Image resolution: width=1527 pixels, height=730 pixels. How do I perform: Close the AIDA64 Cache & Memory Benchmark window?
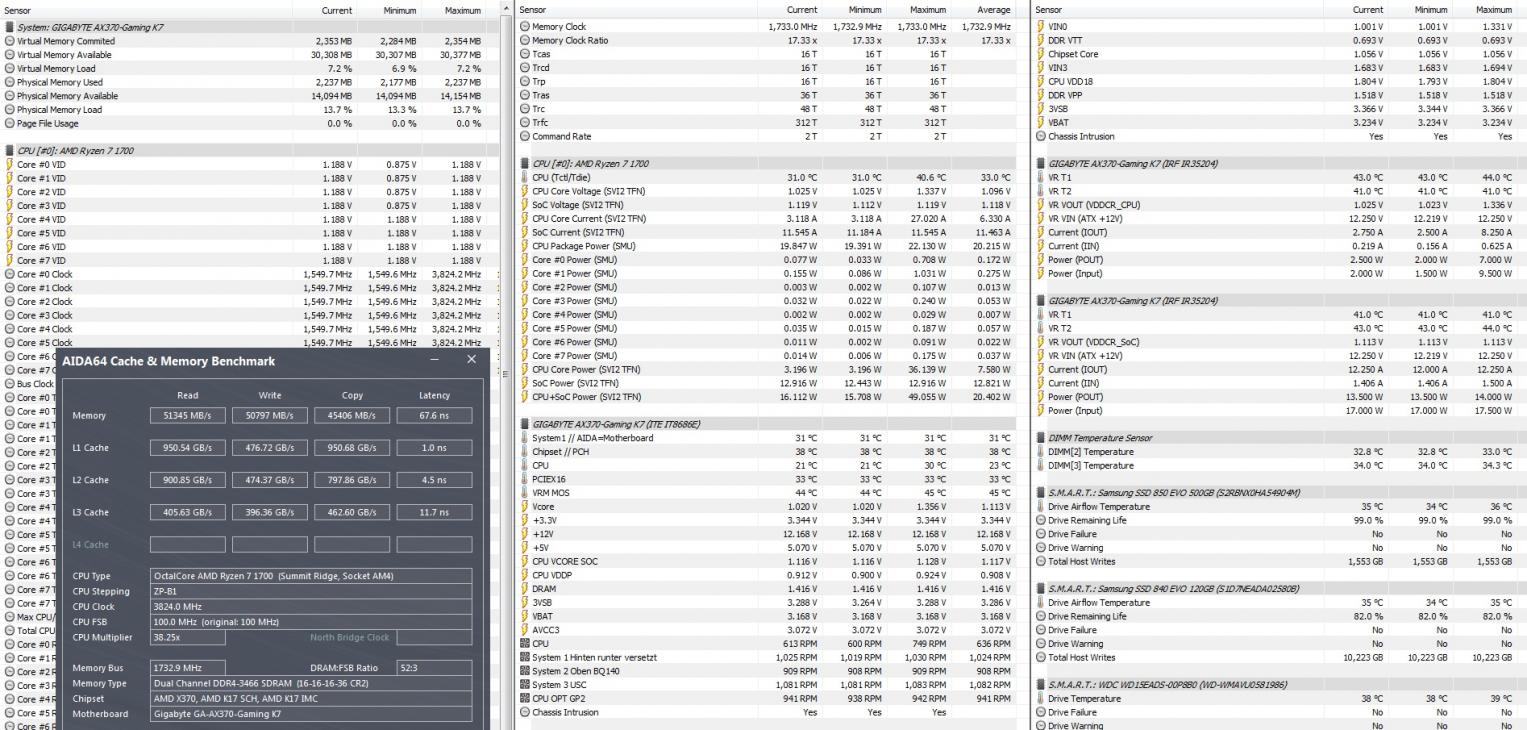[472, 360]
